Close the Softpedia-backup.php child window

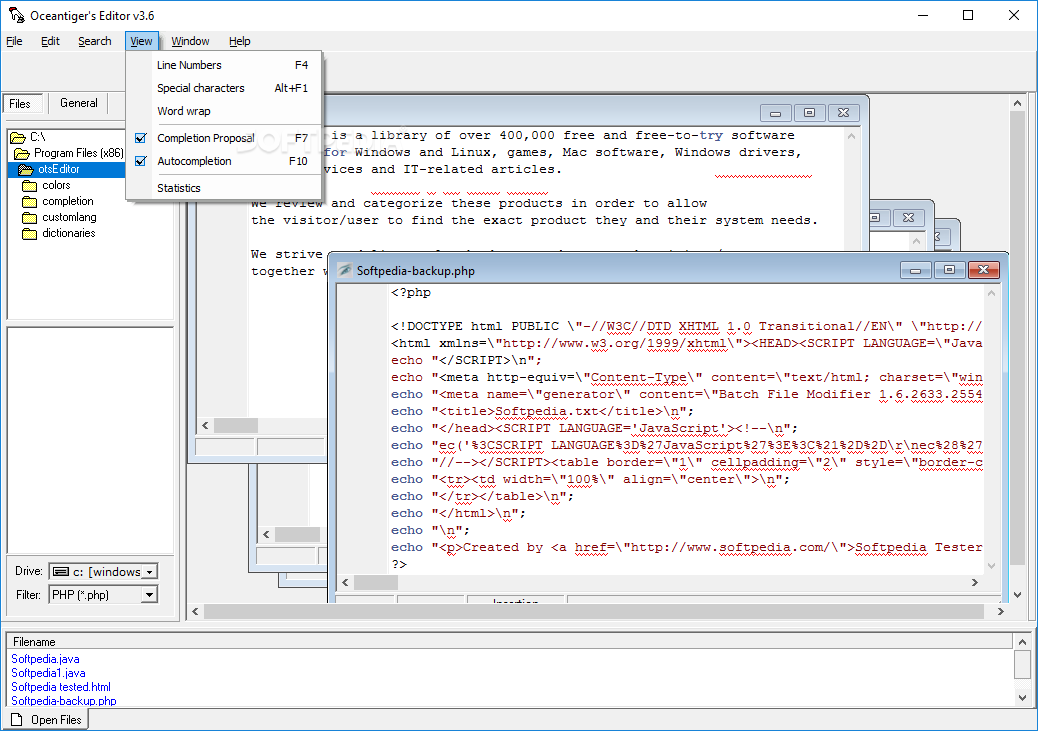tap(984, 269)
